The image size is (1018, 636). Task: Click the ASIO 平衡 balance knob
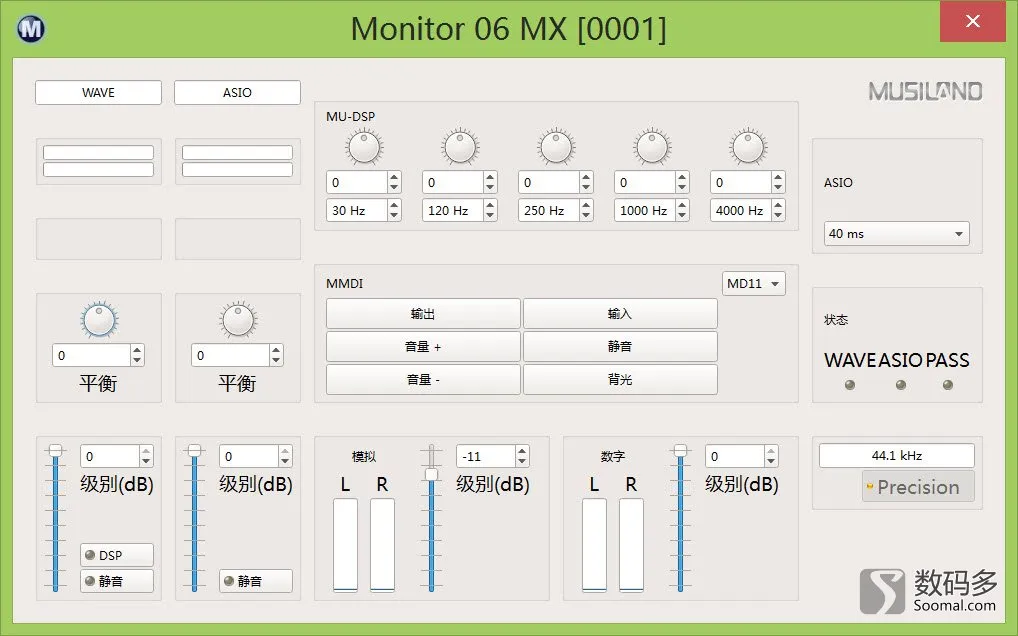[238, 319]
